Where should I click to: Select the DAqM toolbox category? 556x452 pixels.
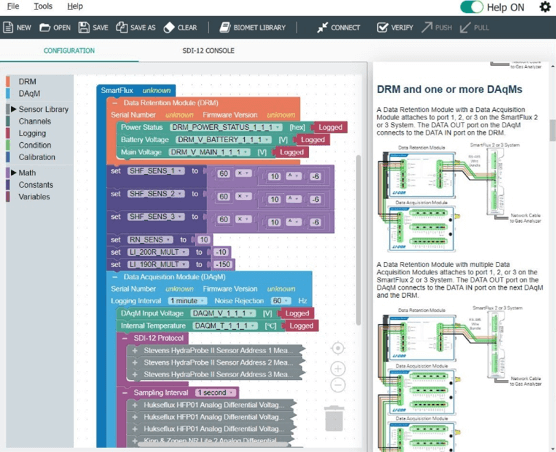(29, 94)
